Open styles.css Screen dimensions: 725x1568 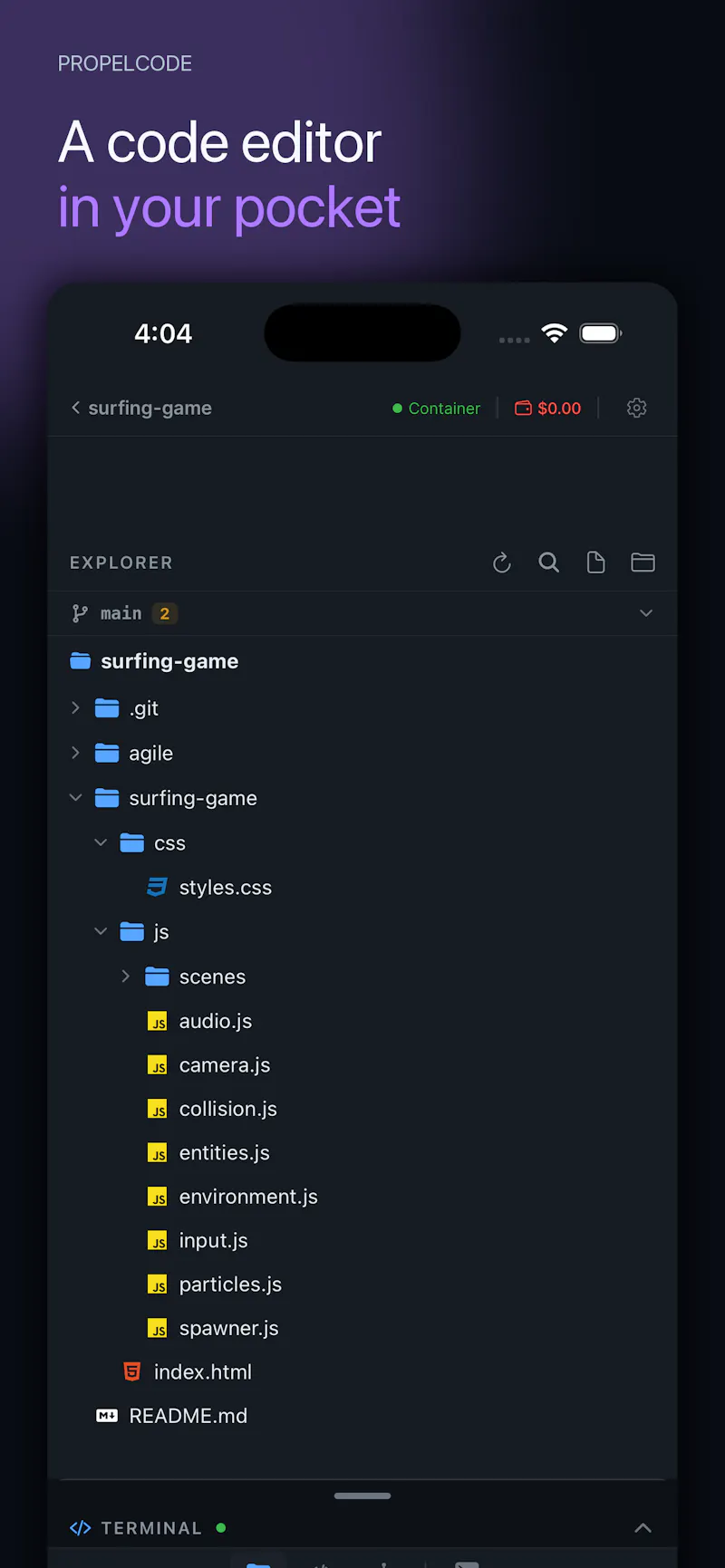click(x=226, y=888)
